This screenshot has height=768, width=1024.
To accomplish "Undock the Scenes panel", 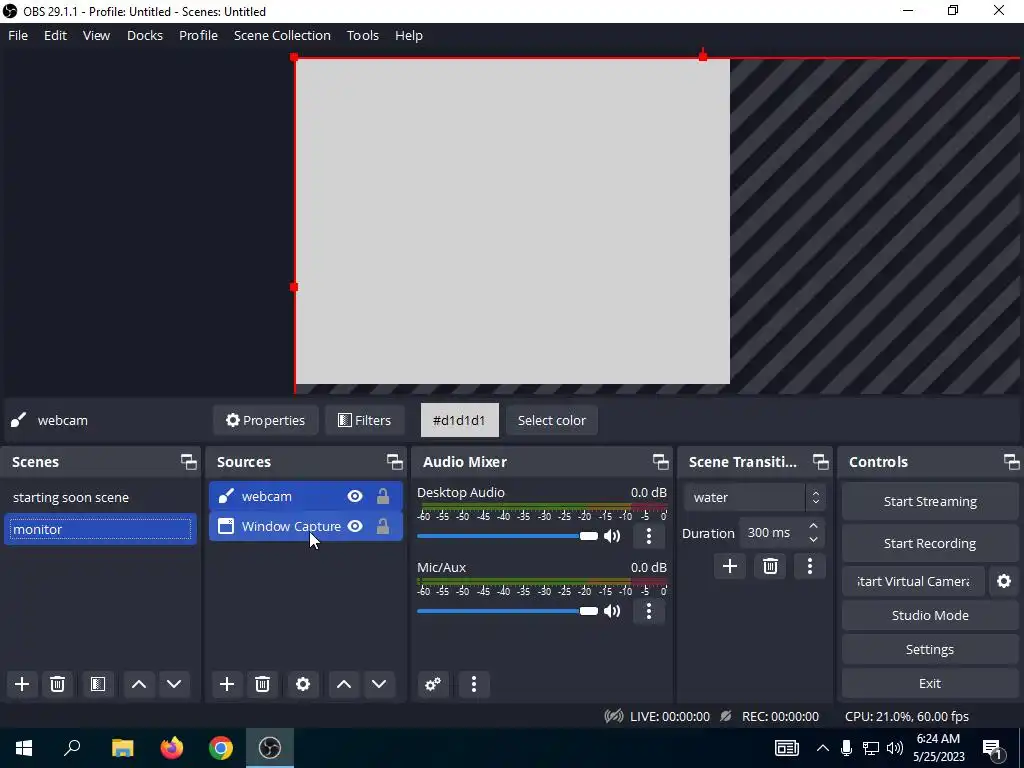I will click(x=189, y=462).
